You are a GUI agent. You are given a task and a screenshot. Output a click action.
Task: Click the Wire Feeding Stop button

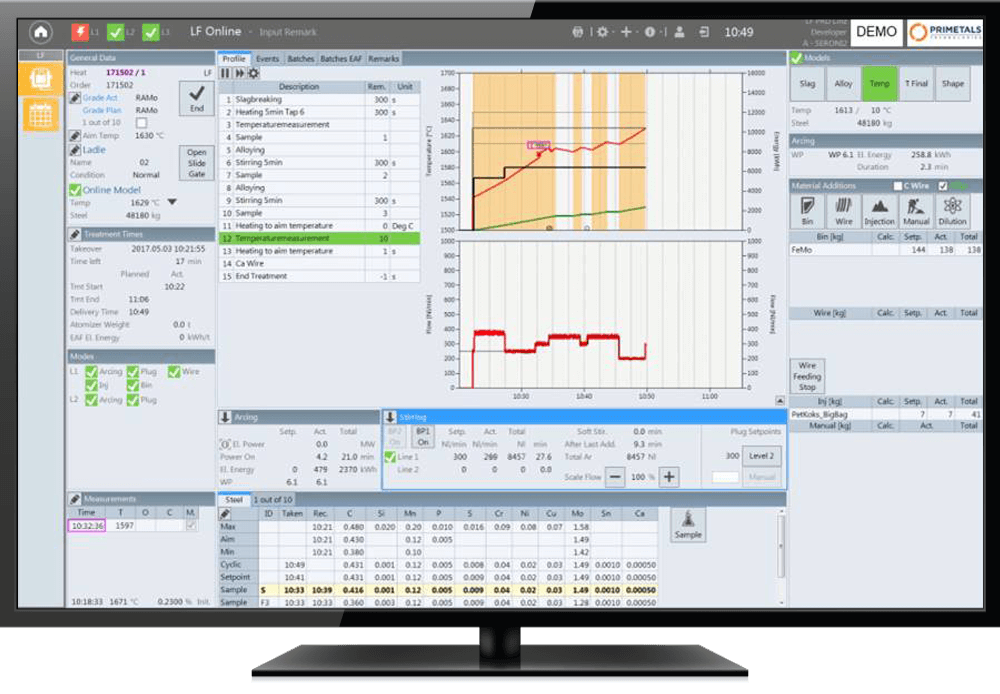pyautogui.click(x=807, y=376)
